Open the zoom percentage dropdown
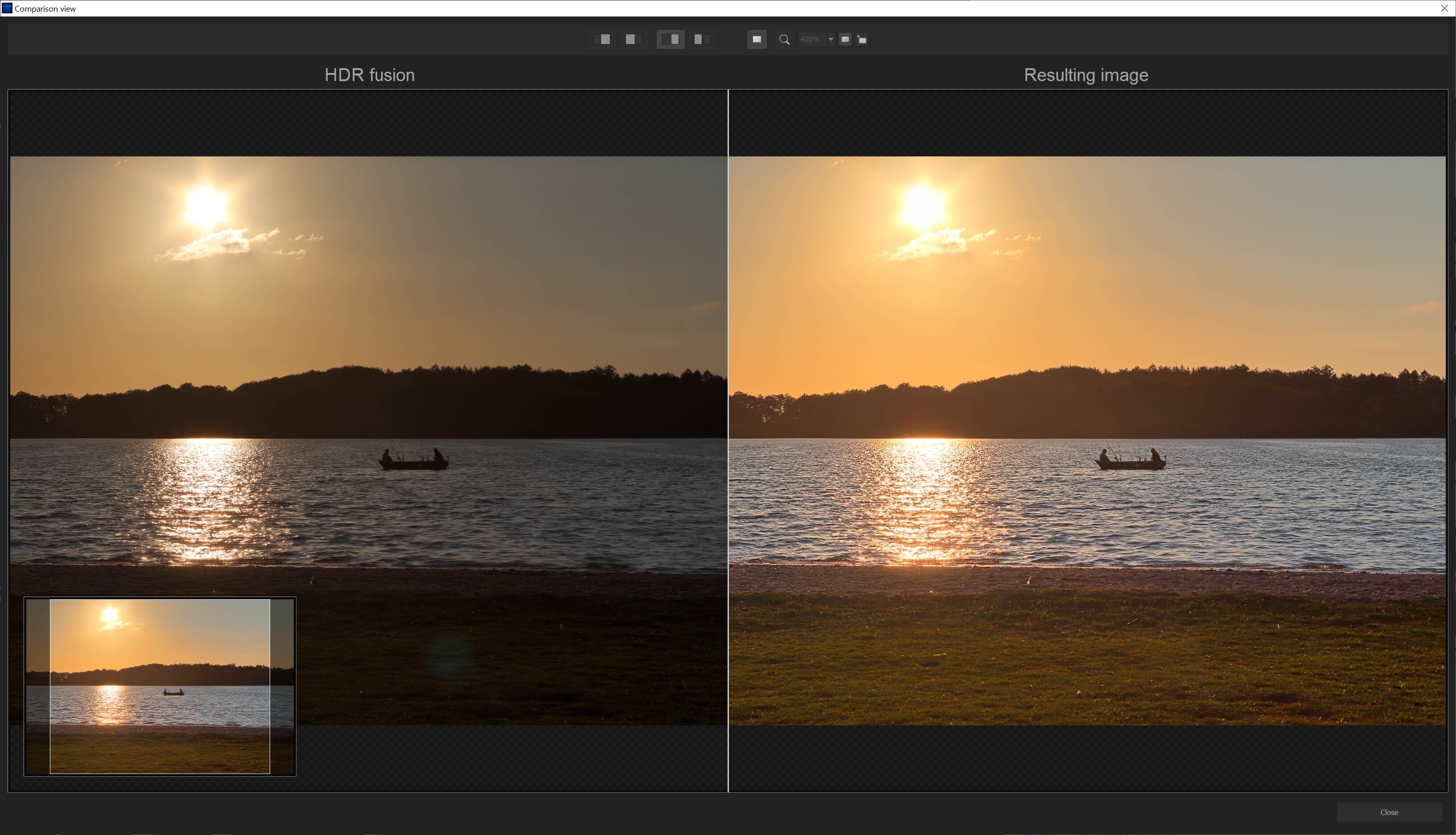This screenshot has height=835, width=1456. click(x=831, y=39)
